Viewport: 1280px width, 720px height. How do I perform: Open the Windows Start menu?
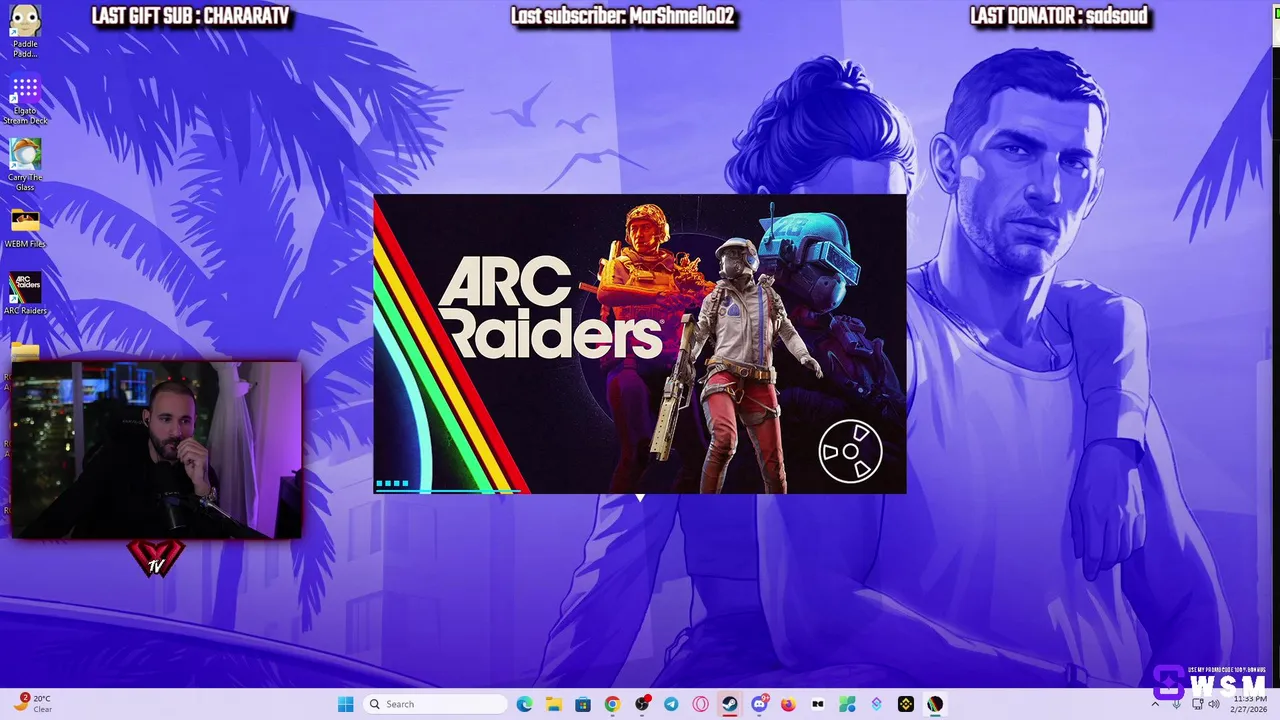click(345, 704)
